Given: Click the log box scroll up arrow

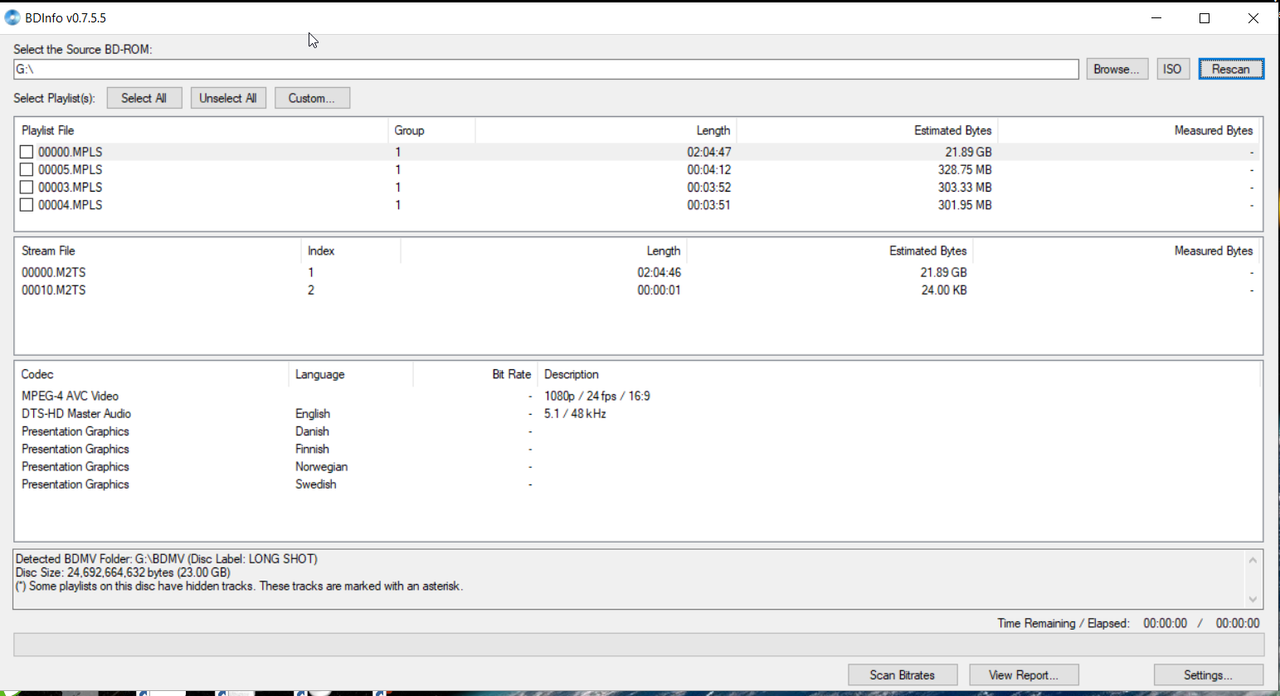Looking at the screenshot, I should (1253, 560).
